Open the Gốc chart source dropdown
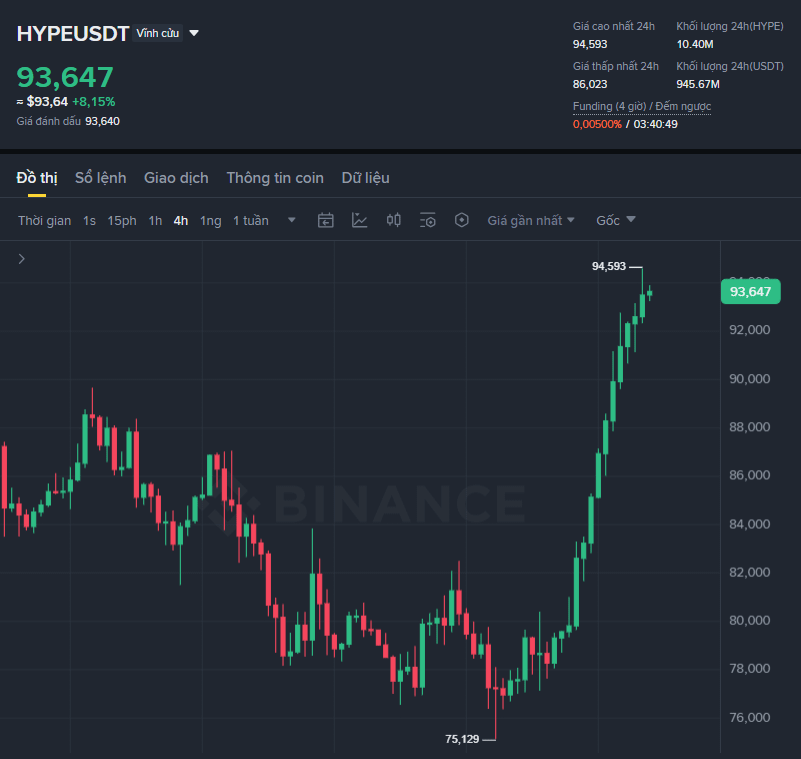This screenshot has height=759, width=801. [x=616, y=220]
